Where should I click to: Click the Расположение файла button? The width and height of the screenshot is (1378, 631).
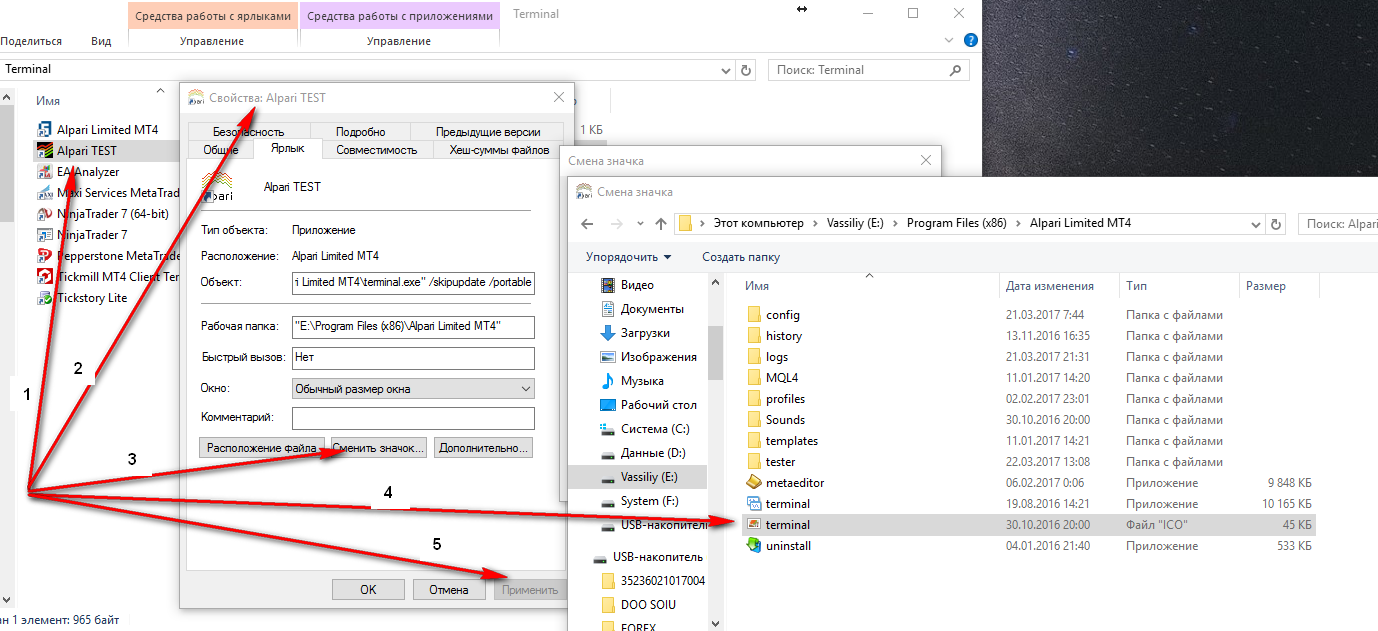tap(263, 448)
